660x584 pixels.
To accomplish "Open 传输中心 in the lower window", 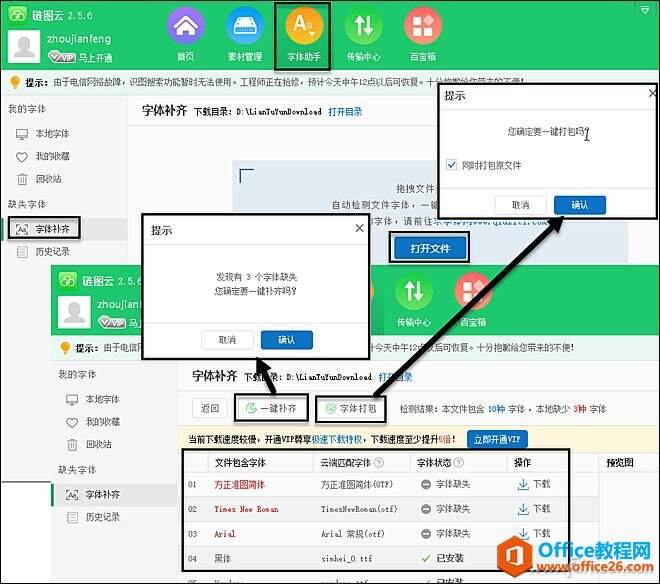I will tap(414, 301).
